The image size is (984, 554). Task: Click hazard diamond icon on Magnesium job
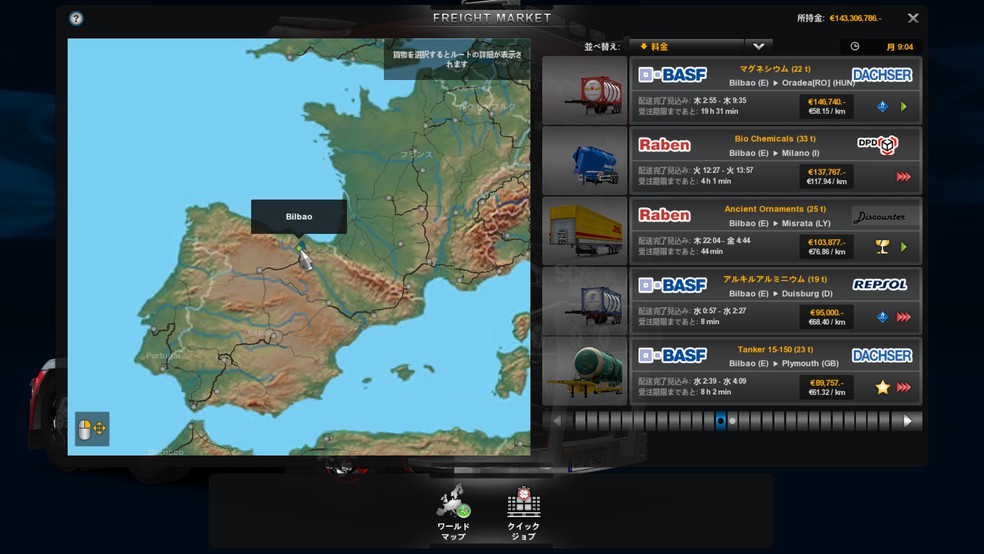[x=882, y=106]
